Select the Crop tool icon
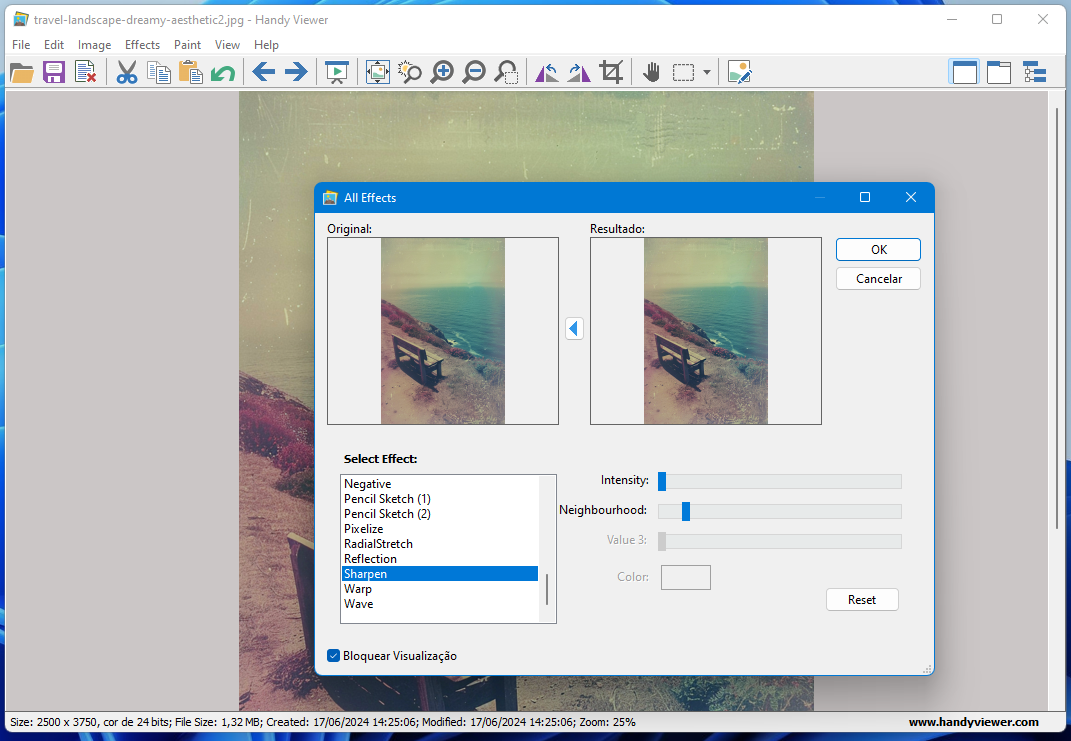Viewport: 1071px width, 741px height. pyautogui.click(x=611, y=72)
